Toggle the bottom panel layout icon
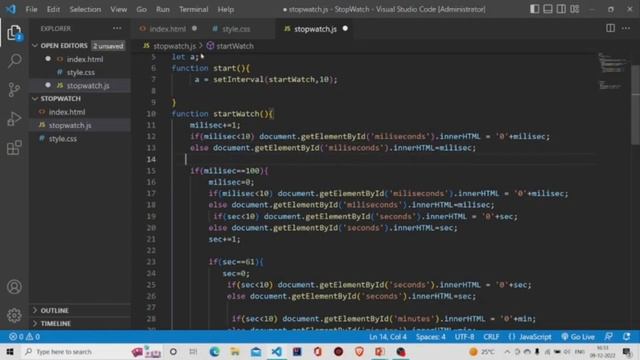The height and width of the screenshot is (360, 640). pyautogui.click(x=548, y=9)
